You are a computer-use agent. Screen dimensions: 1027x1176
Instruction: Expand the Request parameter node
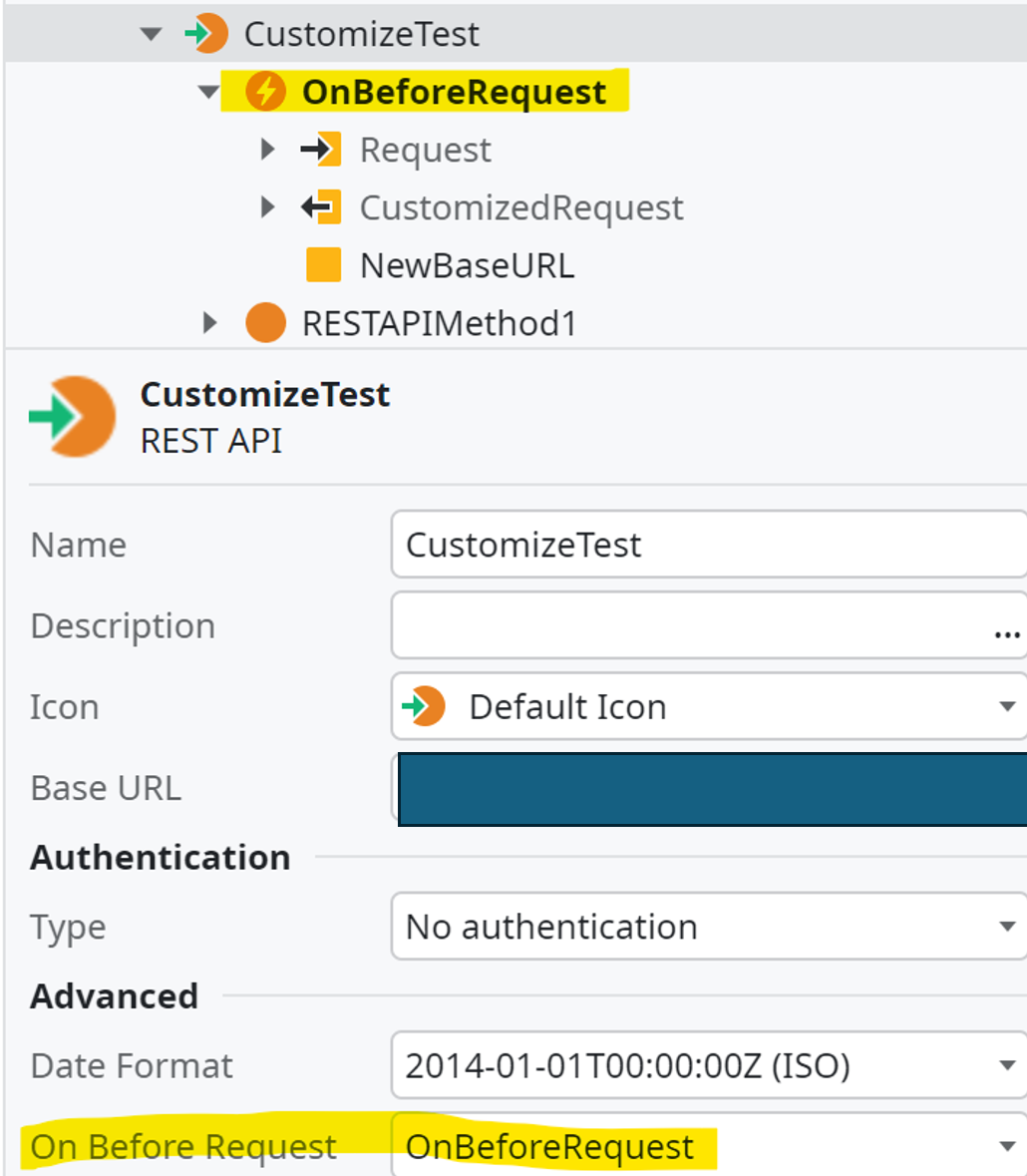[266, 150]
